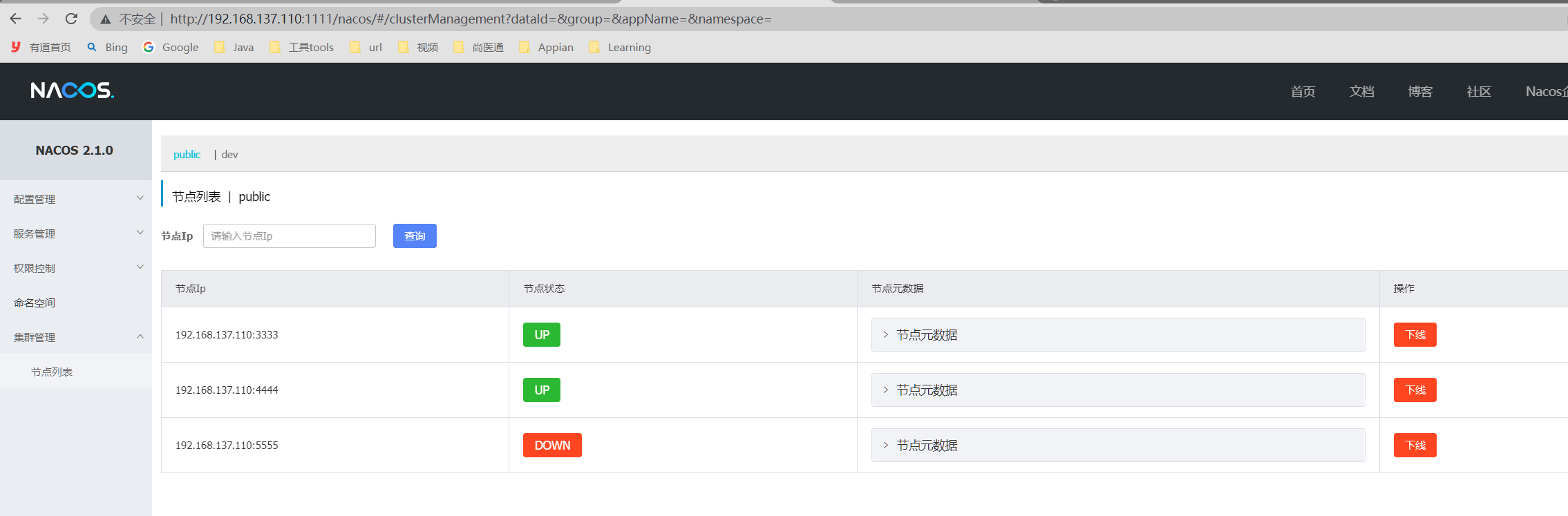Collapse the 集群管理 sidebar menu

point(76,337)
